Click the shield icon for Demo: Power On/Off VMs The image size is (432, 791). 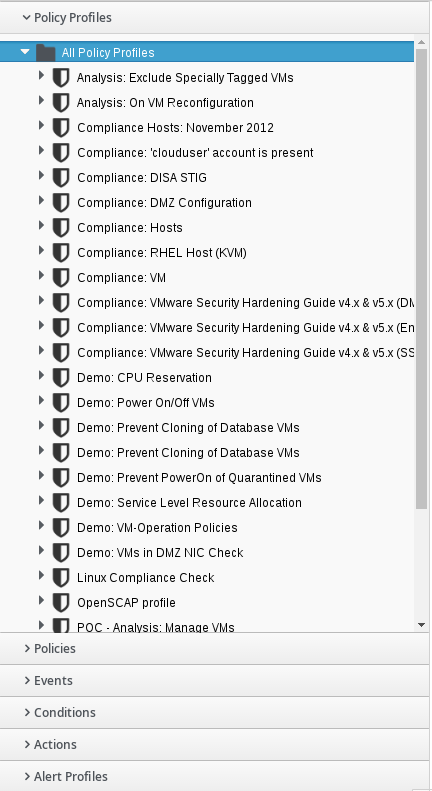[x=61, y=403]
